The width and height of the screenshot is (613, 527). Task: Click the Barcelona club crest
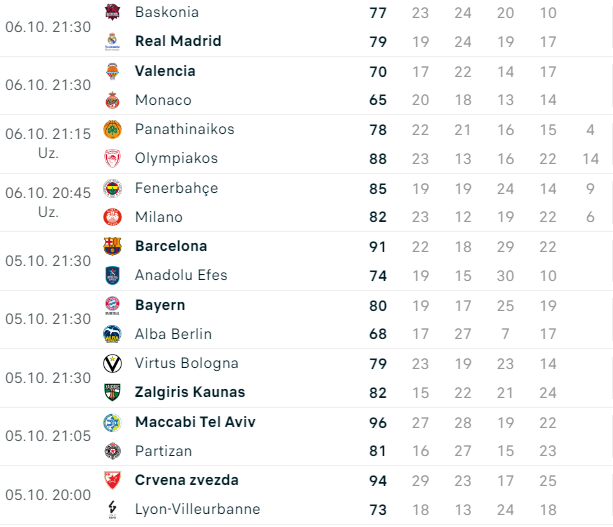point(113,246)
